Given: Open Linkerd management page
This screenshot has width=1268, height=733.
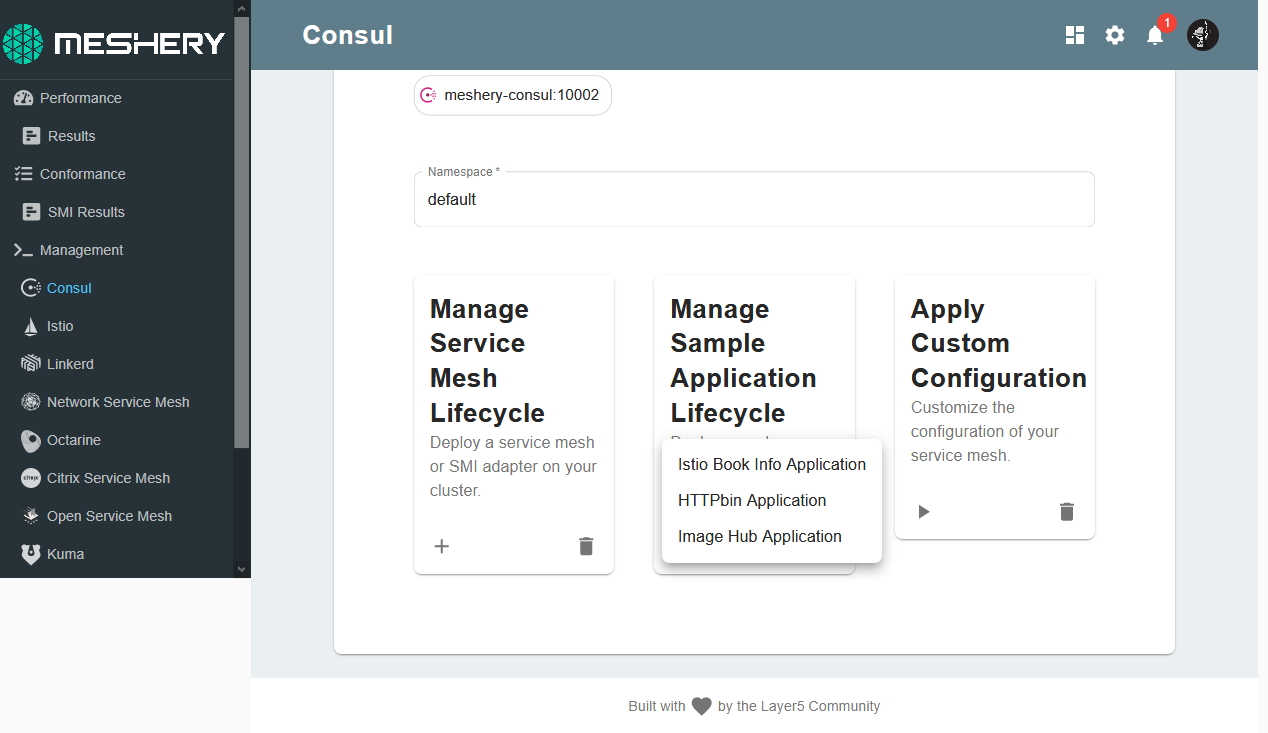Looking at the screenshot, I should 70,364.
